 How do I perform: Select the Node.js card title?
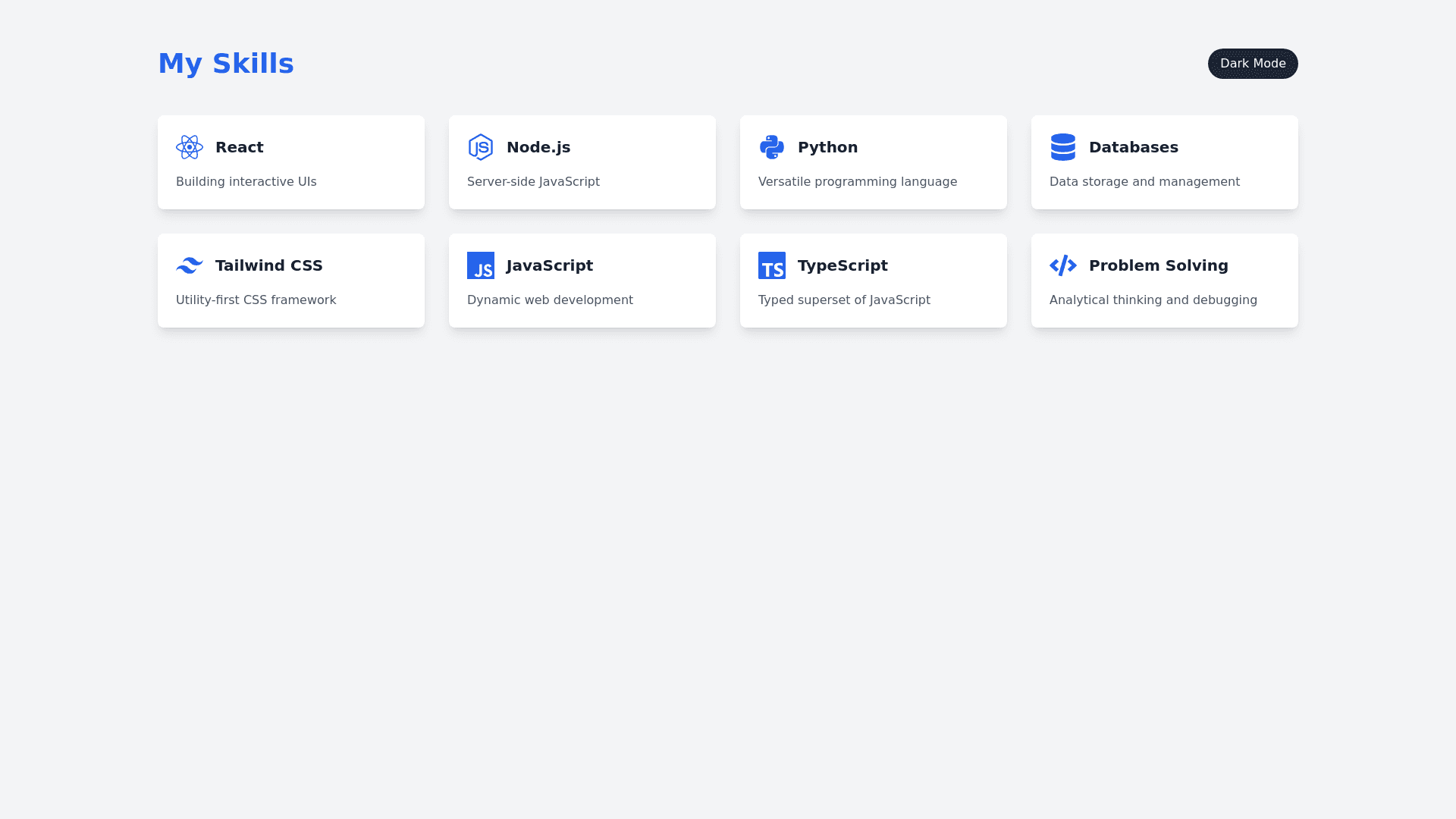[538, 147]
